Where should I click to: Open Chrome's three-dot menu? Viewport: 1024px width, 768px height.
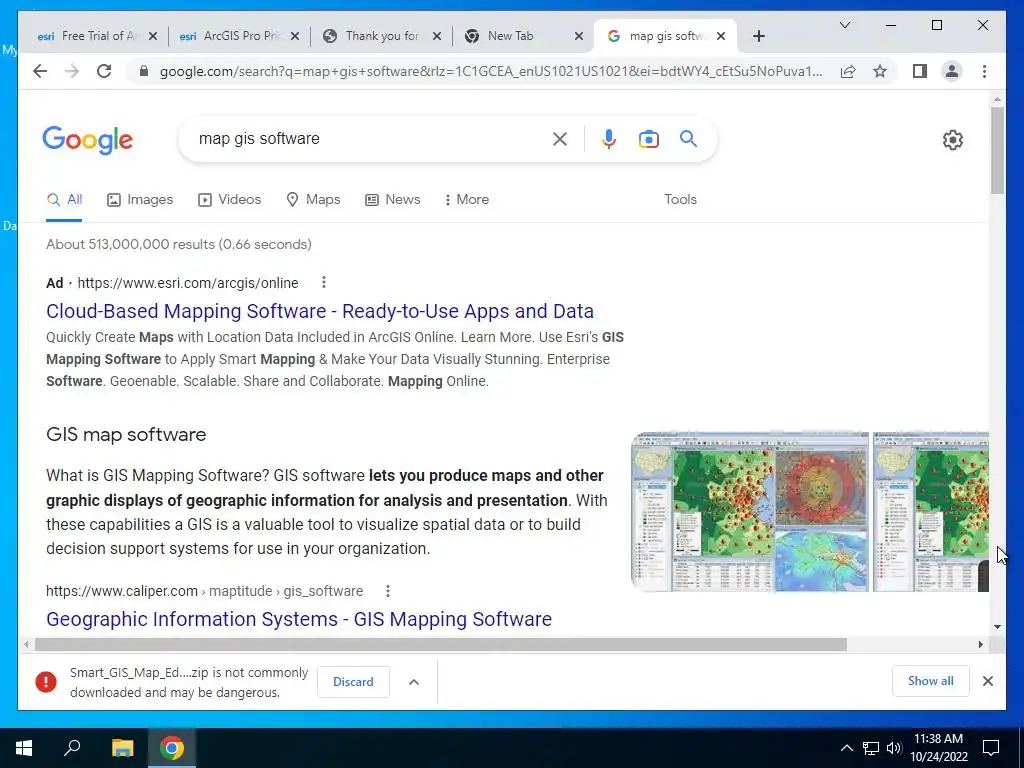984,71
